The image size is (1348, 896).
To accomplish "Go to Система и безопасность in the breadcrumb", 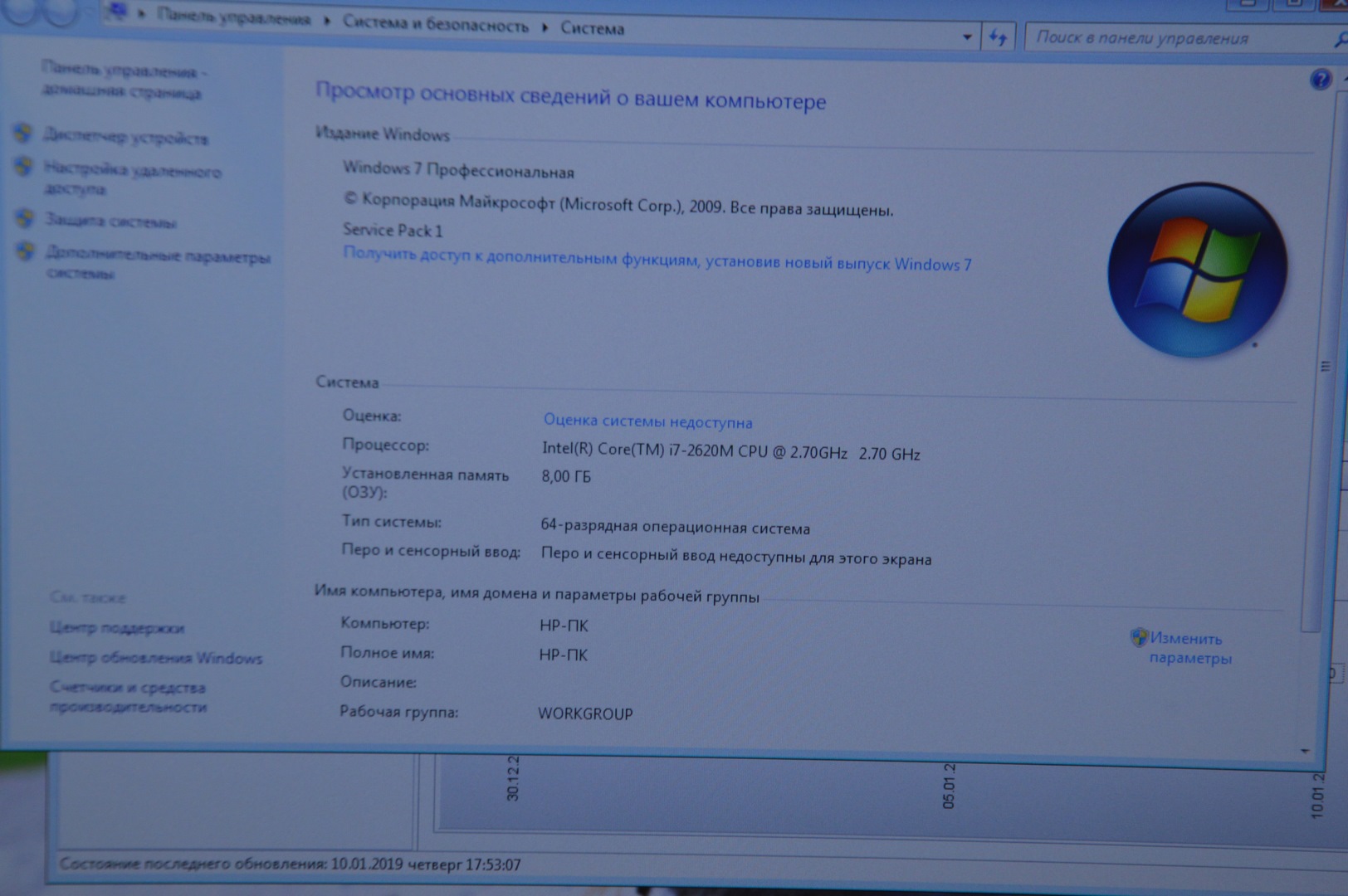I will (x=435, y=25).
